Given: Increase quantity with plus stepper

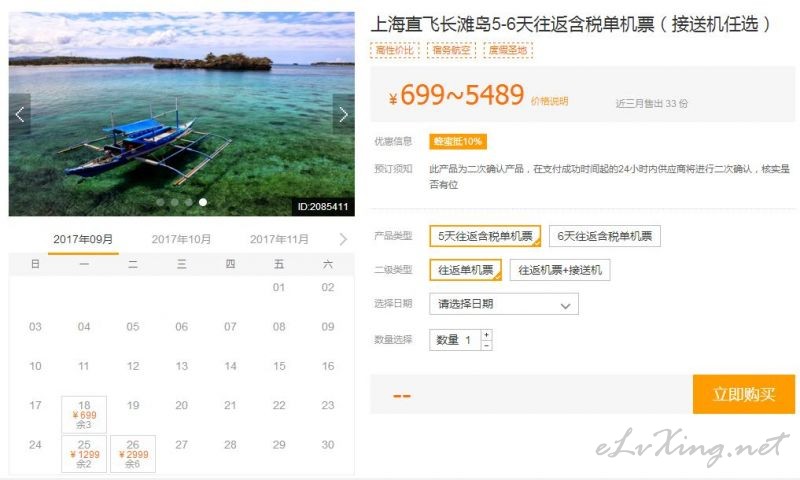Looking at the screenshot, I should pyautogui.click(x=487, y=335).
